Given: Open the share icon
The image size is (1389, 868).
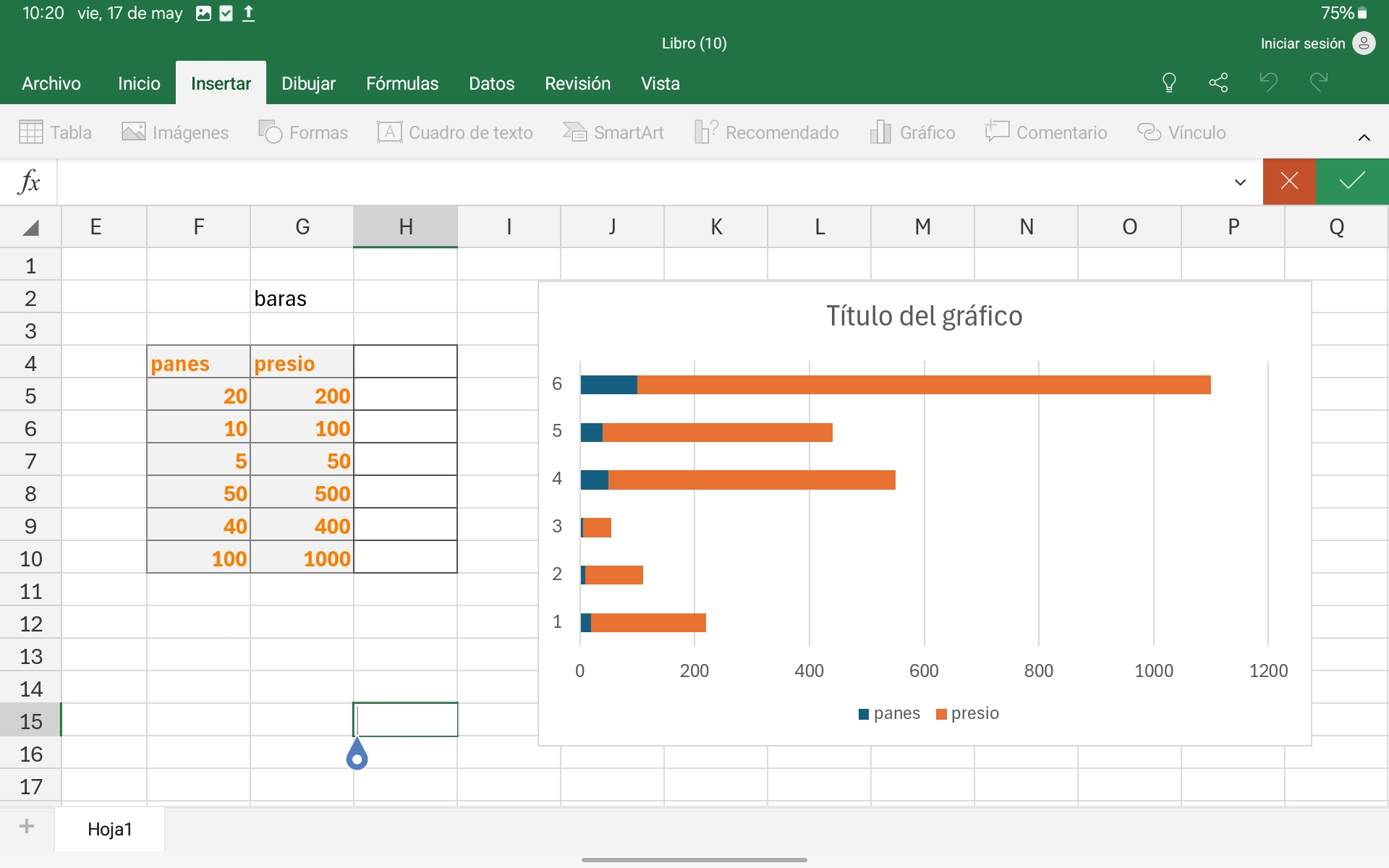Looking at the screenshot, I should pyautogui.click(x=1218, y=82).
